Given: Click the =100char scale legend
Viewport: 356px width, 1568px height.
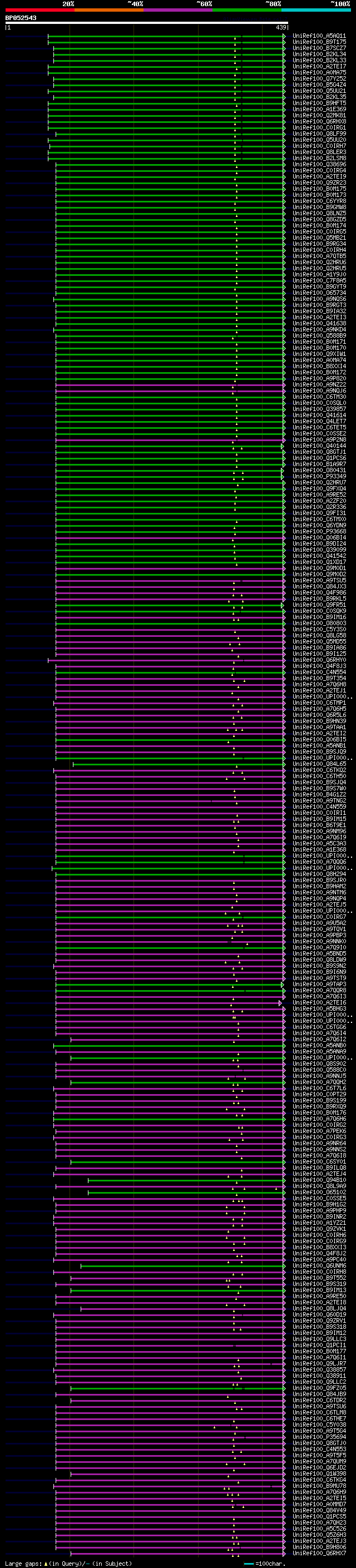Looking at the screenshot, I should 264,1563.
